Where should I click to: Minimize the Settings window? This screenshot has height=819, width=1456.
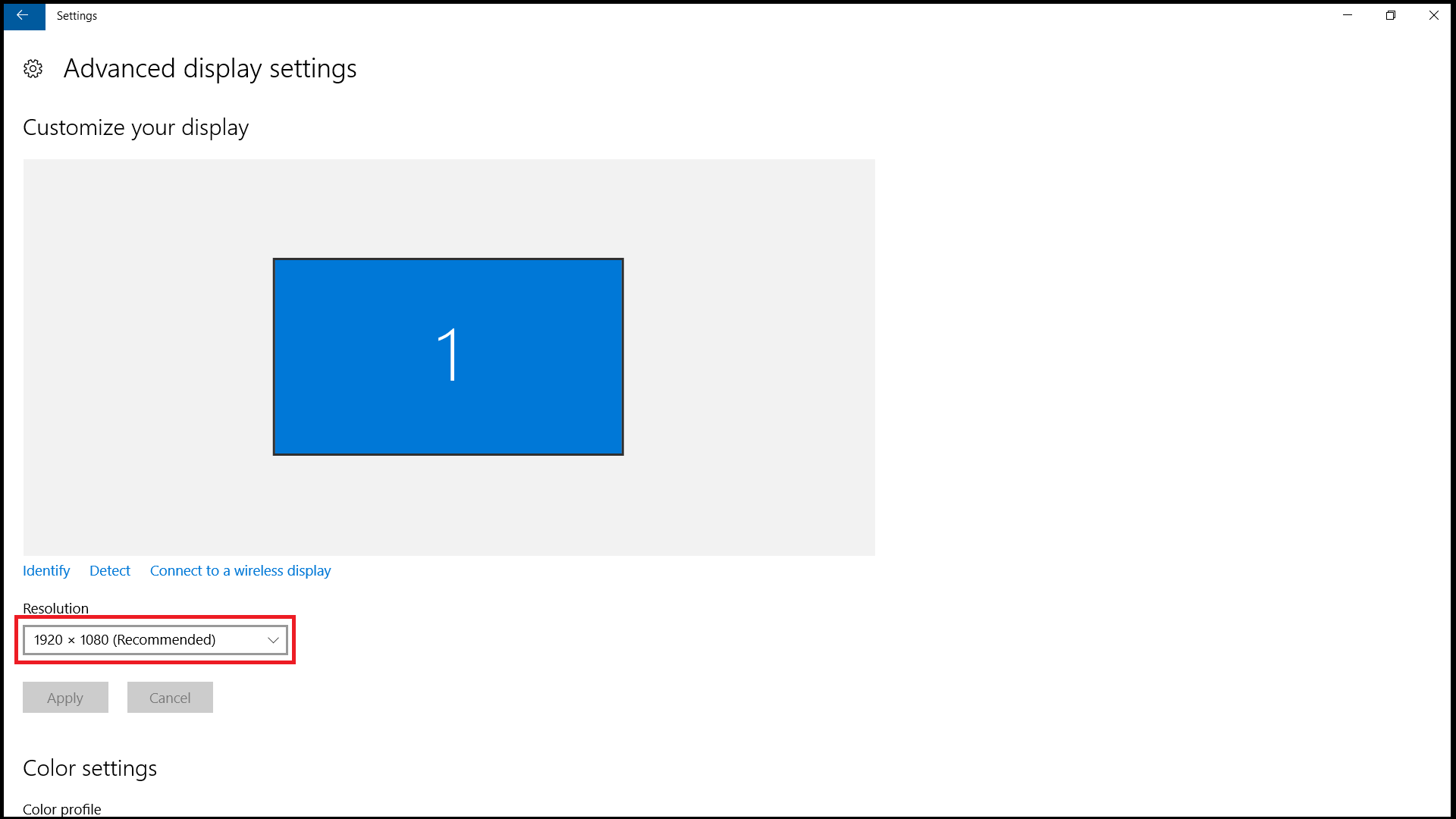pos(1348,15)
